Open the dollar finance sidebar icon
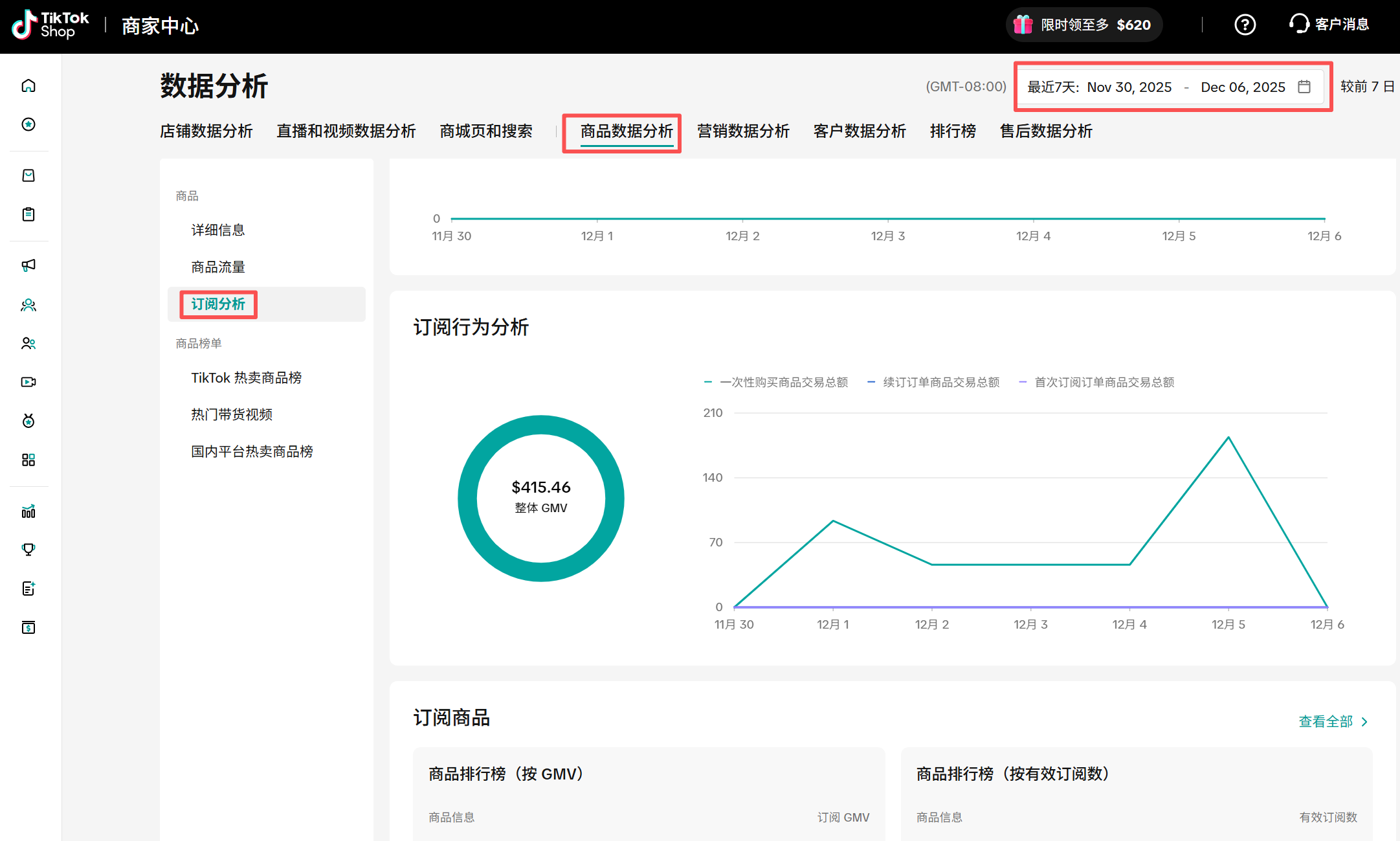 click(x=28, y=627)
